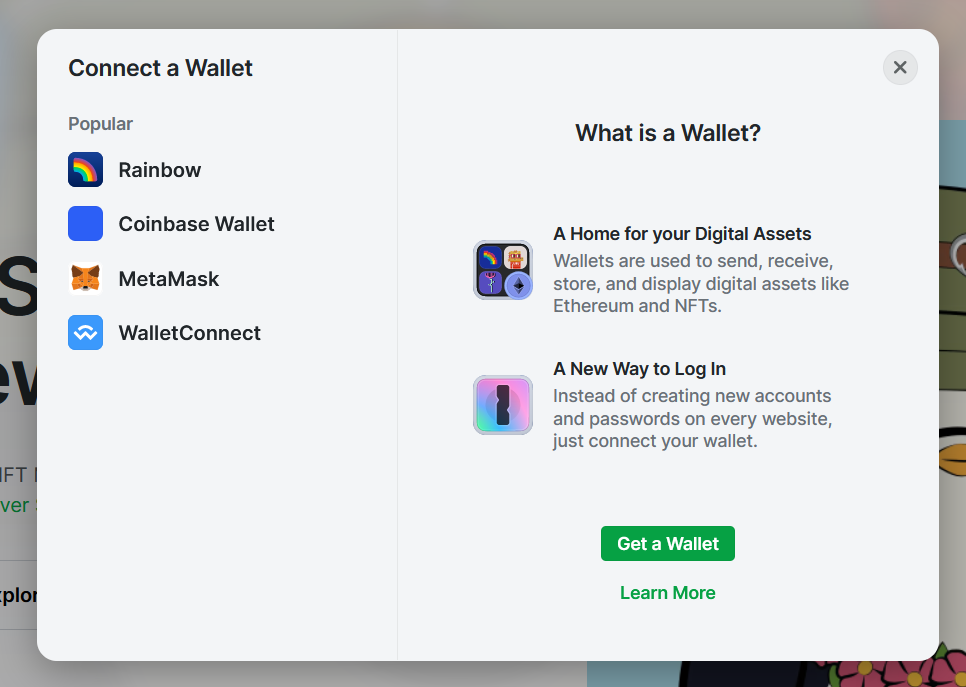Click A Home for your Digital Assets title
The image size is (966, 687).
pyautogui.click(x=682, y=234)
